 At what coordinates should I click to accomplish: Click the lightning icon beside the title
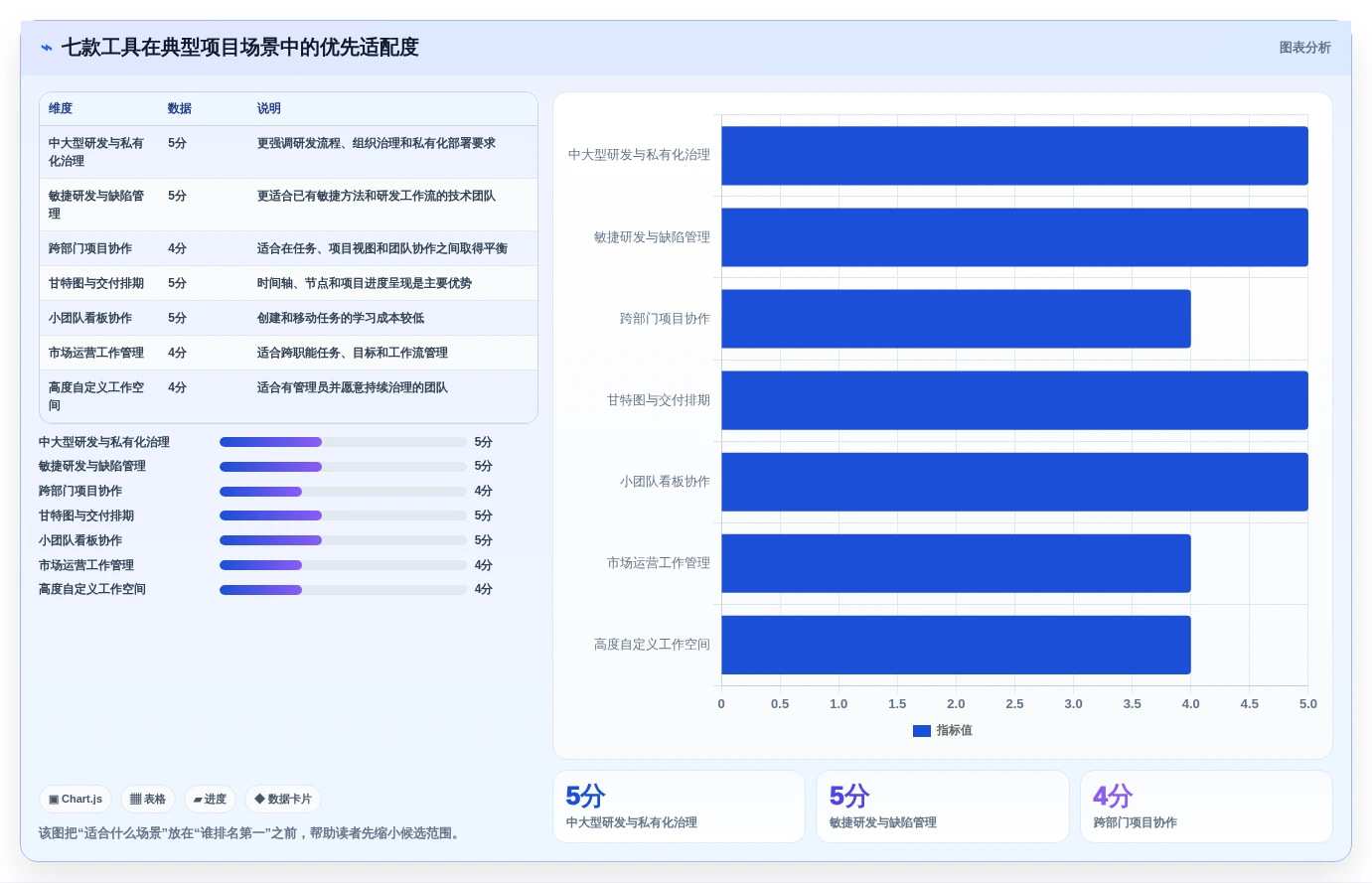tap(46, 48)
